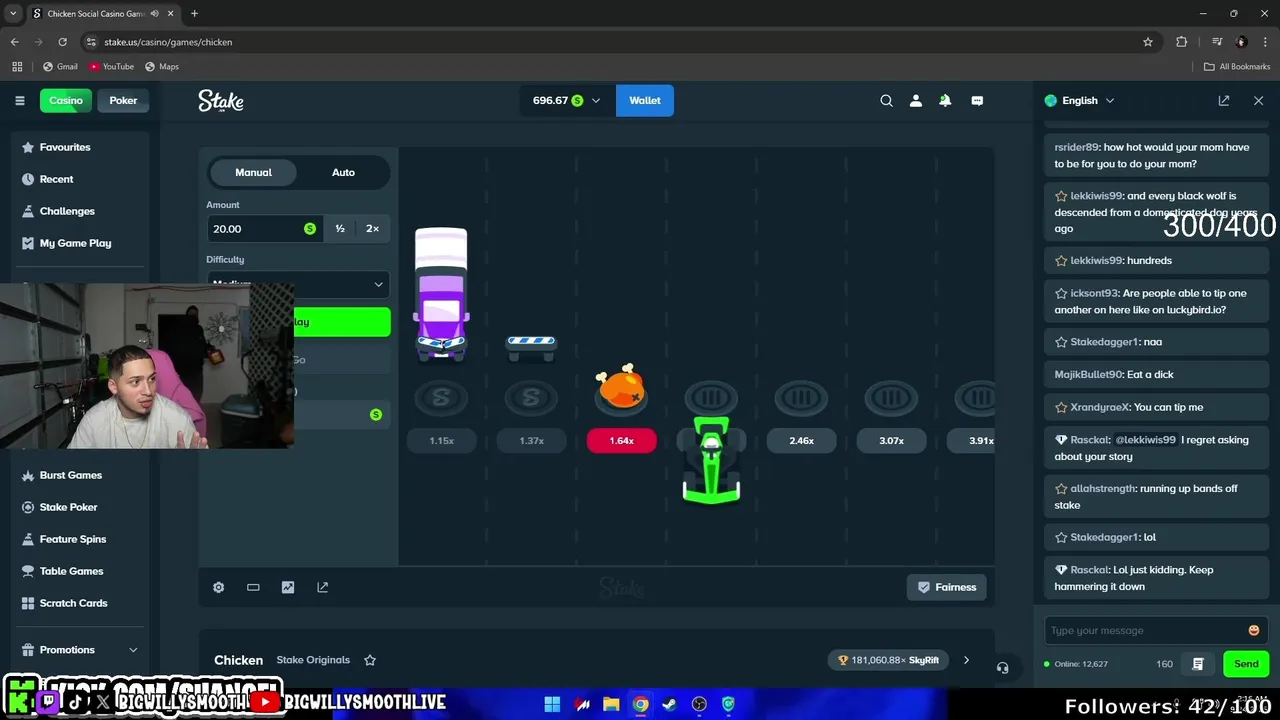Reload the browser page
The image size is (1280, 720).
(x=62, y=42)
